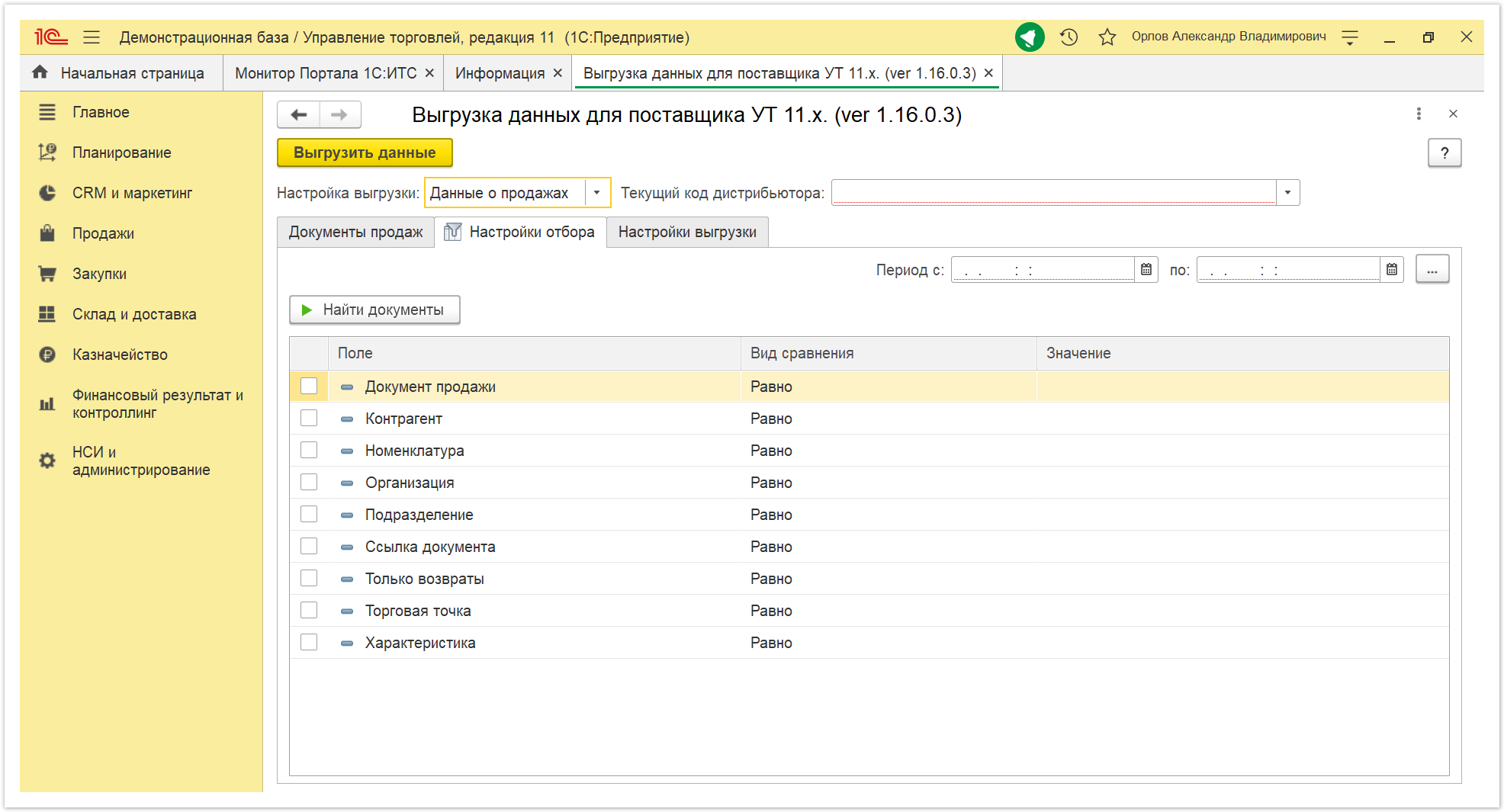Open the Планирование section
This screenshot has height=812, width=1504.
pos(104,152)
